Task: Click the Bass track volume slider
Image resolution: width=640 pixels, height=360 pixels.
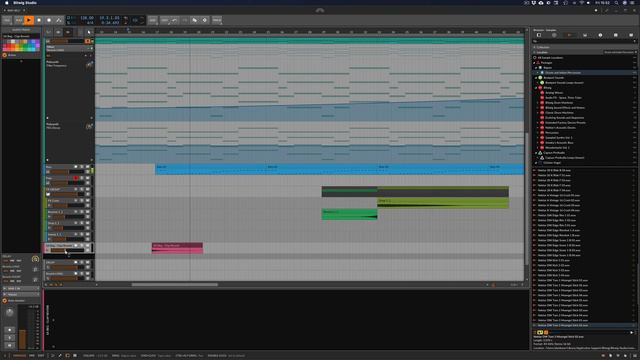Action: [x=67, y=172]
